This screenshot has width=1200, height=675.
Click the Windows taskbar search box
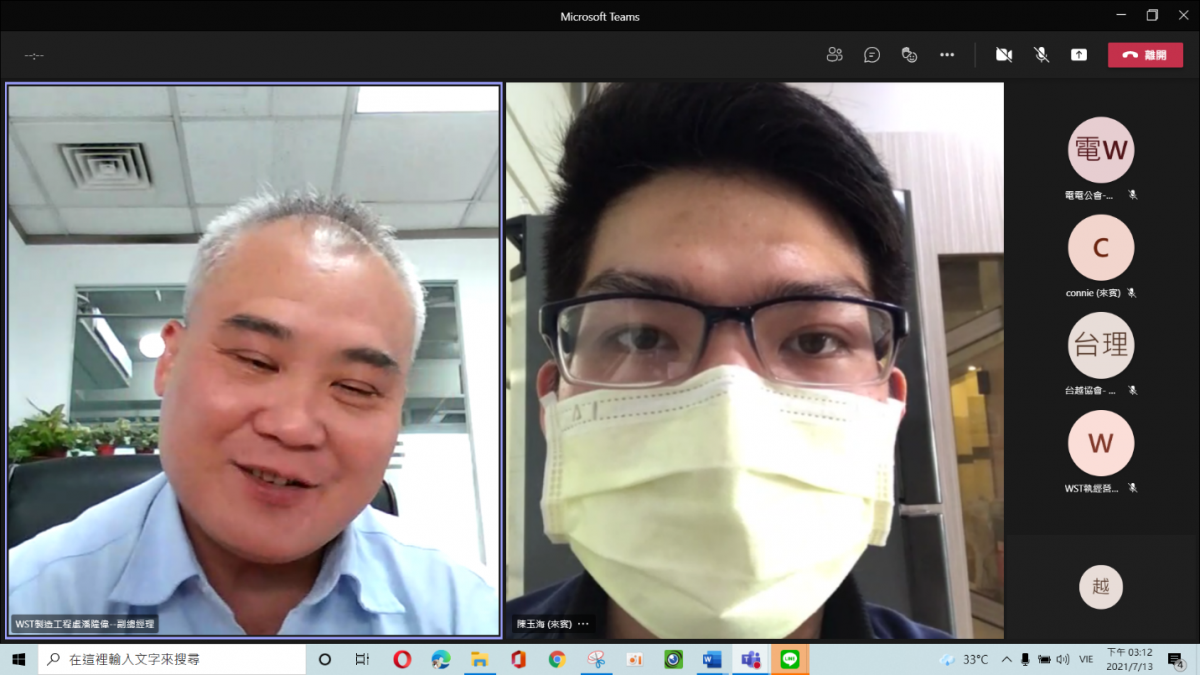click(172, 660)
